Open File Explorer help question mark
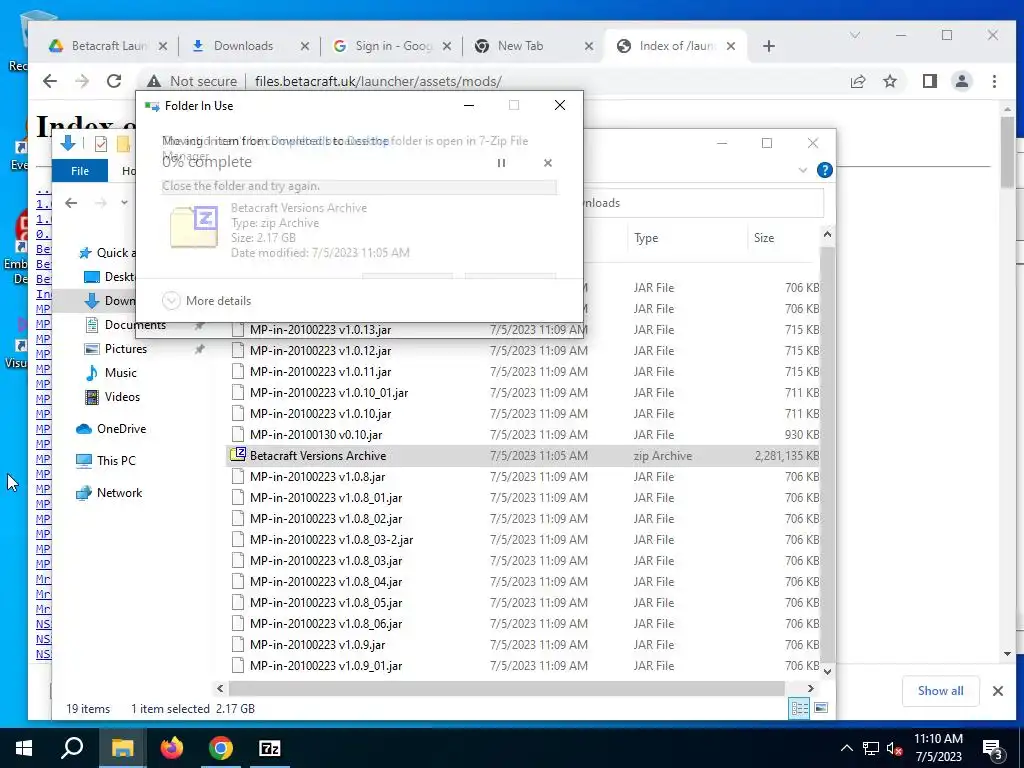The width and height of the screenshot is (1024, 768). coord(825,170)
